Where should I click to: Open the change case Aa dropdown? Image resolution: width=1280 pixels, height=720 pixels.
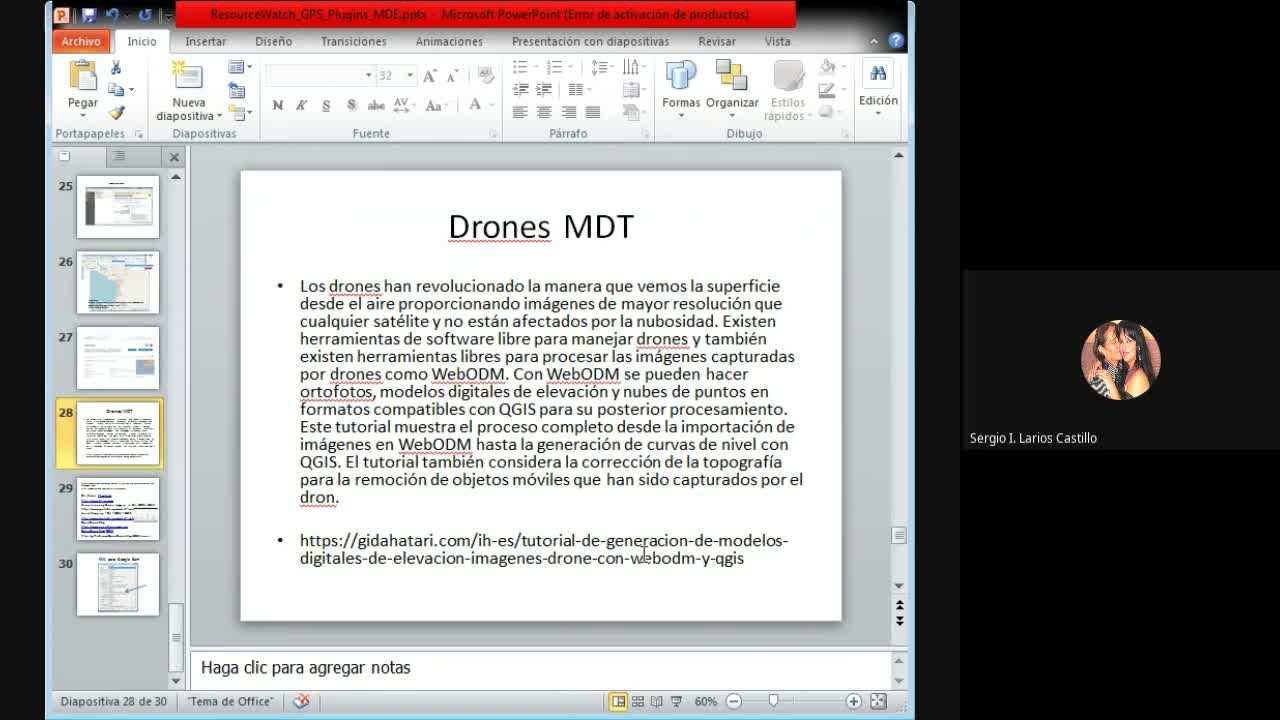[x=436, y=105]
